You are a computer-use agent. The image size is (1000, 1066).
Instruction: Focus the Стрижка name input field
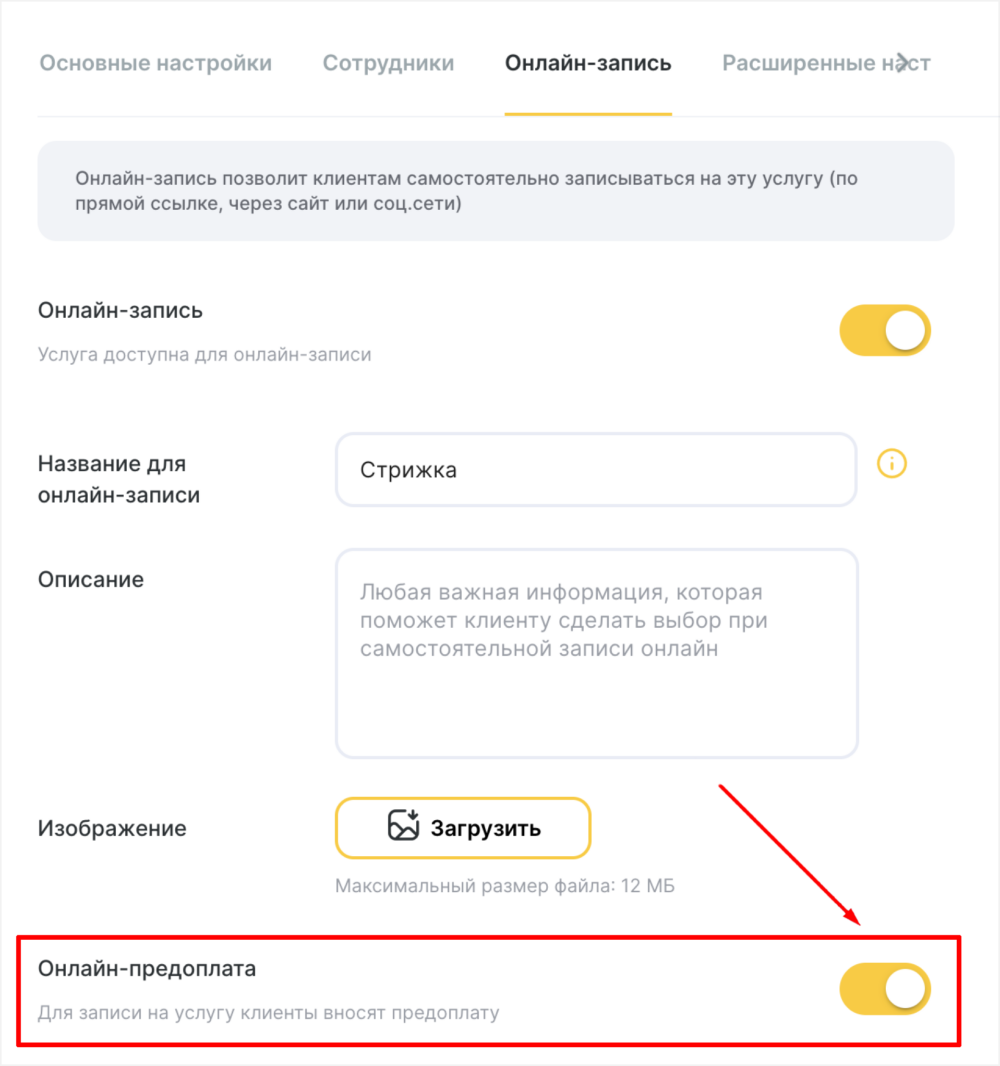pos(596,470)
